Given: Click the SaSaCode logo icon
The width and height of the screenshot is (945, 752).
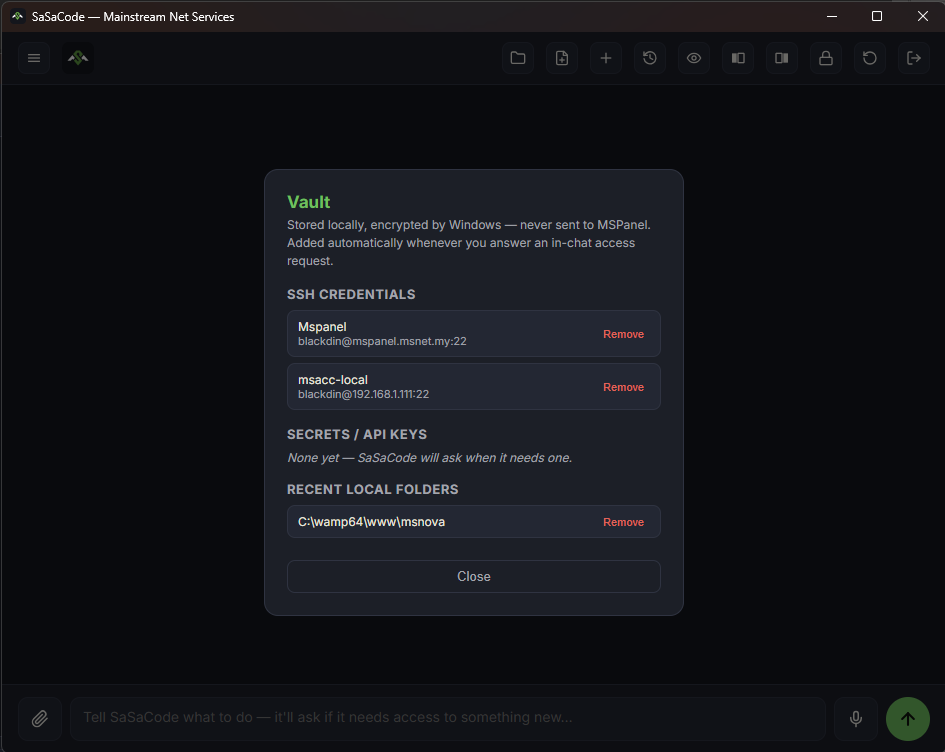Looking at the screenshot, I should click(78, 58).
